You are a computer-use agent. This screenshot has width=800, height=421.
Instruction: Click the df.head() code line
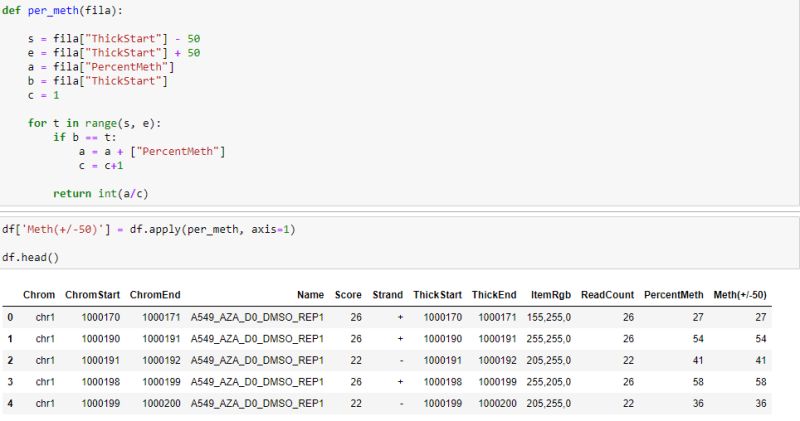pyautogui.click(x=31, y=257)
